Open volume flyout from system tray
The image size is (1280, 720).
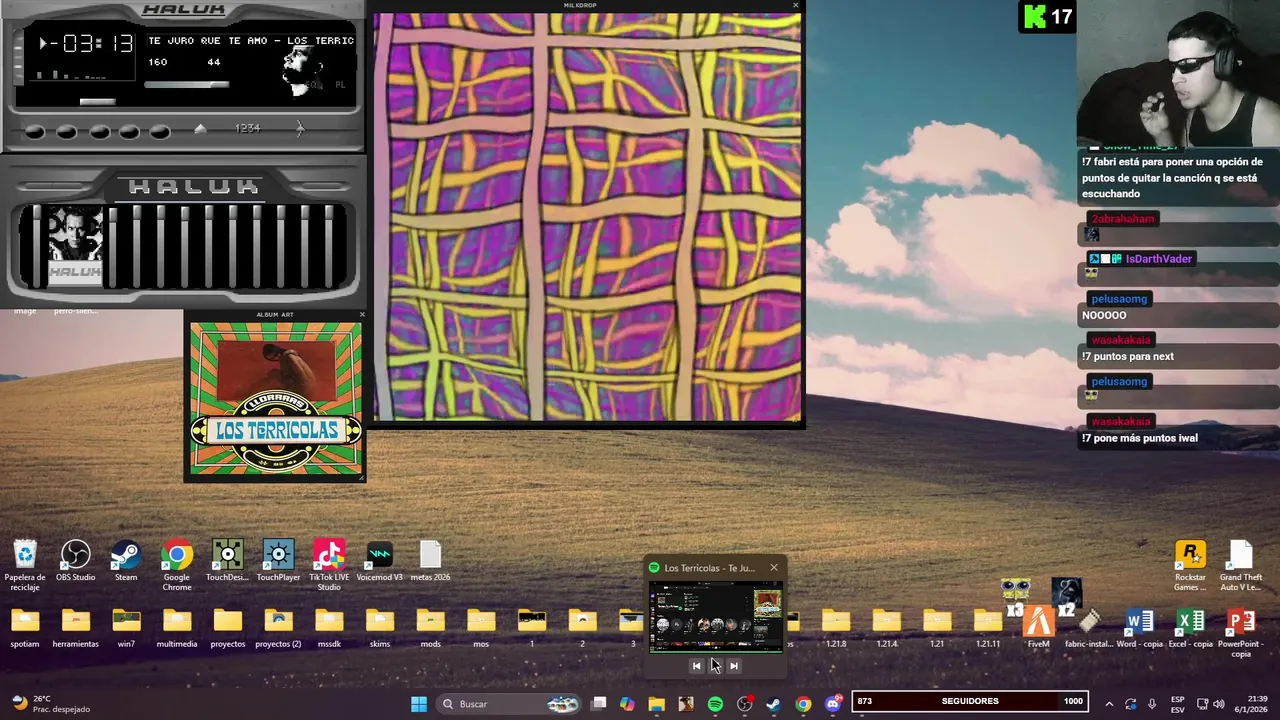(1218, 704)
